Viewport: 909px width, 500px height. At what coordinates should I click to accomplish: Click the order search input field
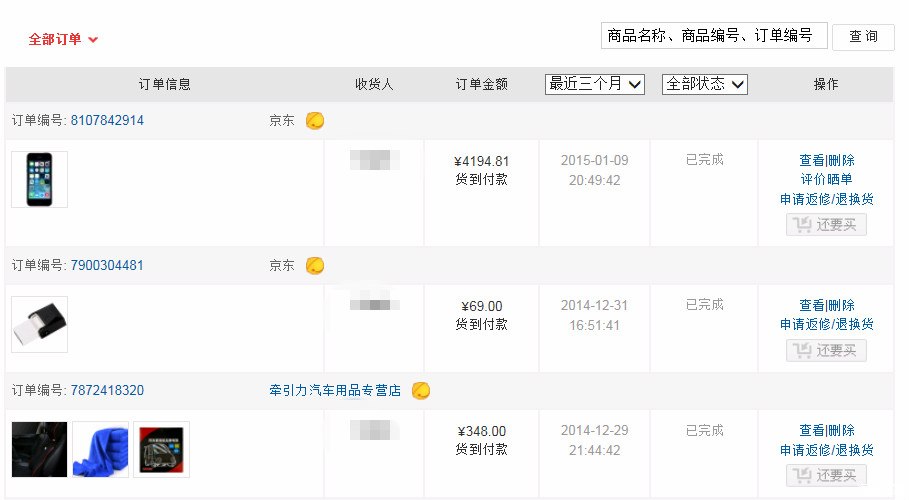pos(714,36)
